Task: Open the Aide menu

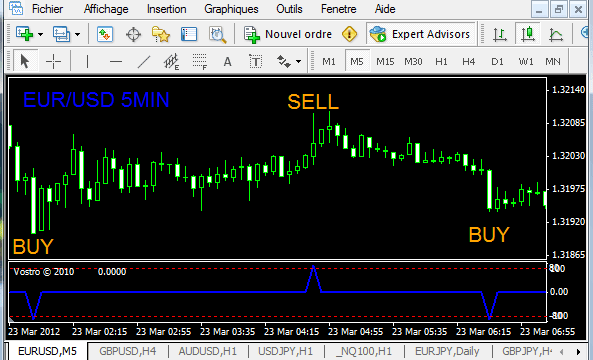Action: pyautogui.click(x=385, y=9)
